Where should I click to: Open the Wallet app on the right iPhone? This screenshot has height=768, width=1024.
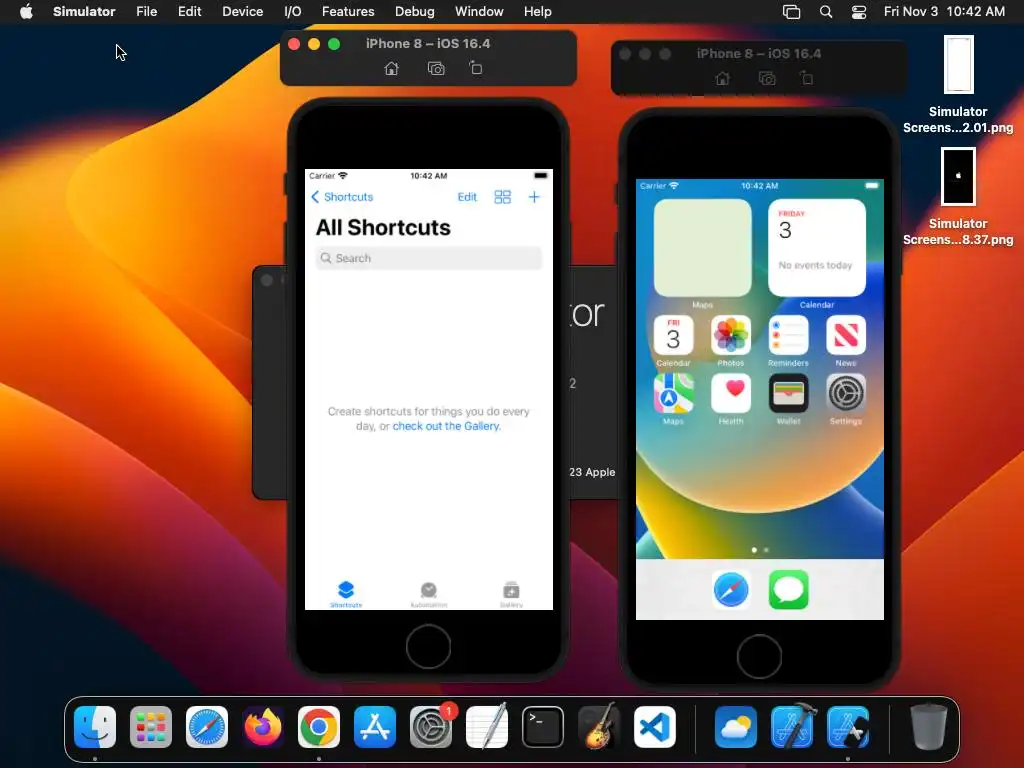(788, 394)
